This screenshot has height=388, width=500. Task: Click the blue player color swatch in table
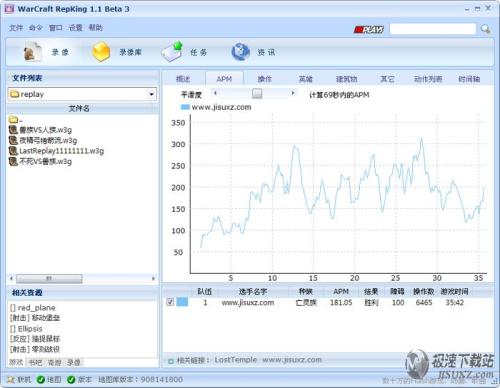click(182, 302)
